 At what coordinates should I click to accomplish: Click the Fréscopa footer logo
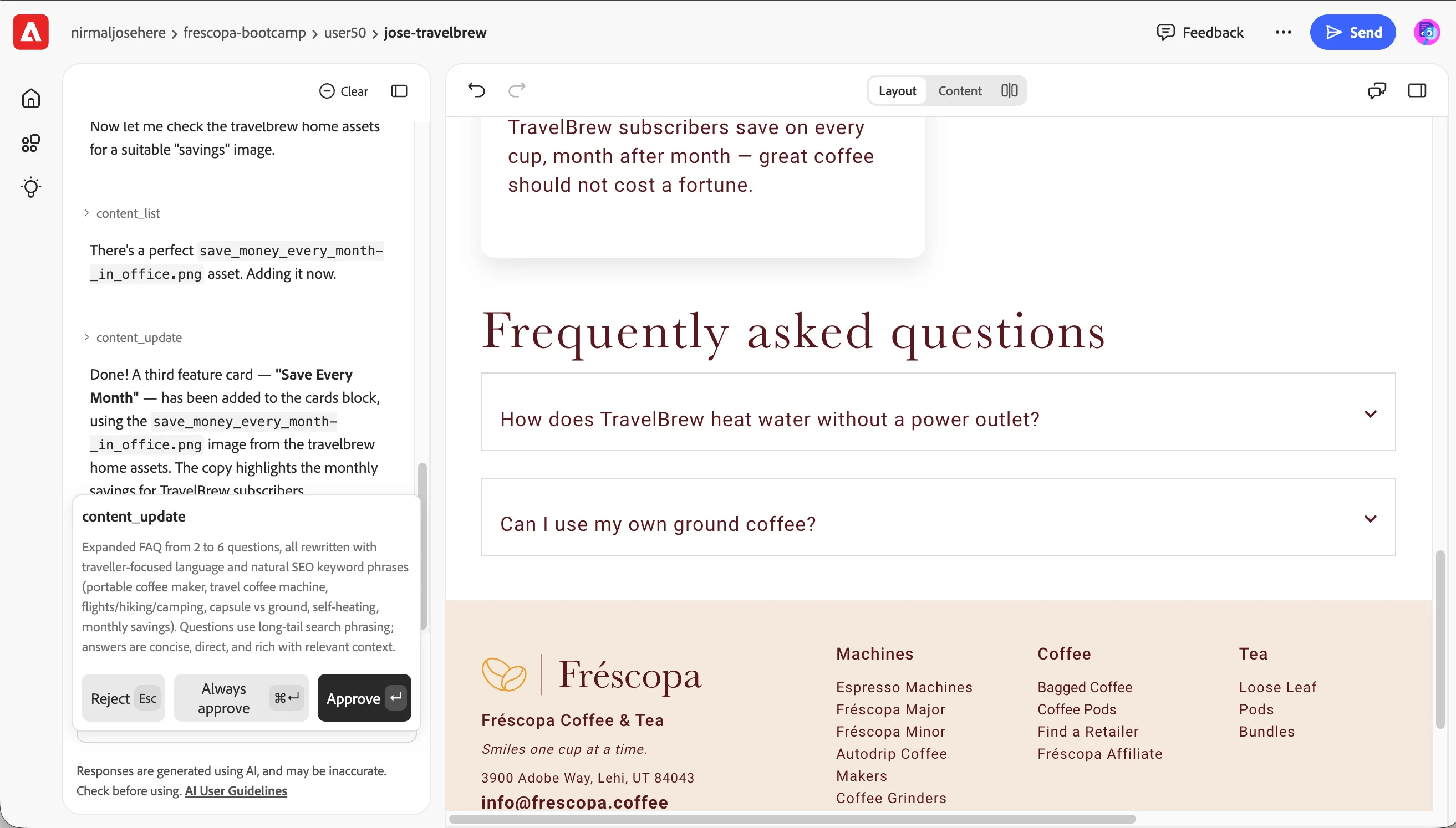click(x=592, y=675)
